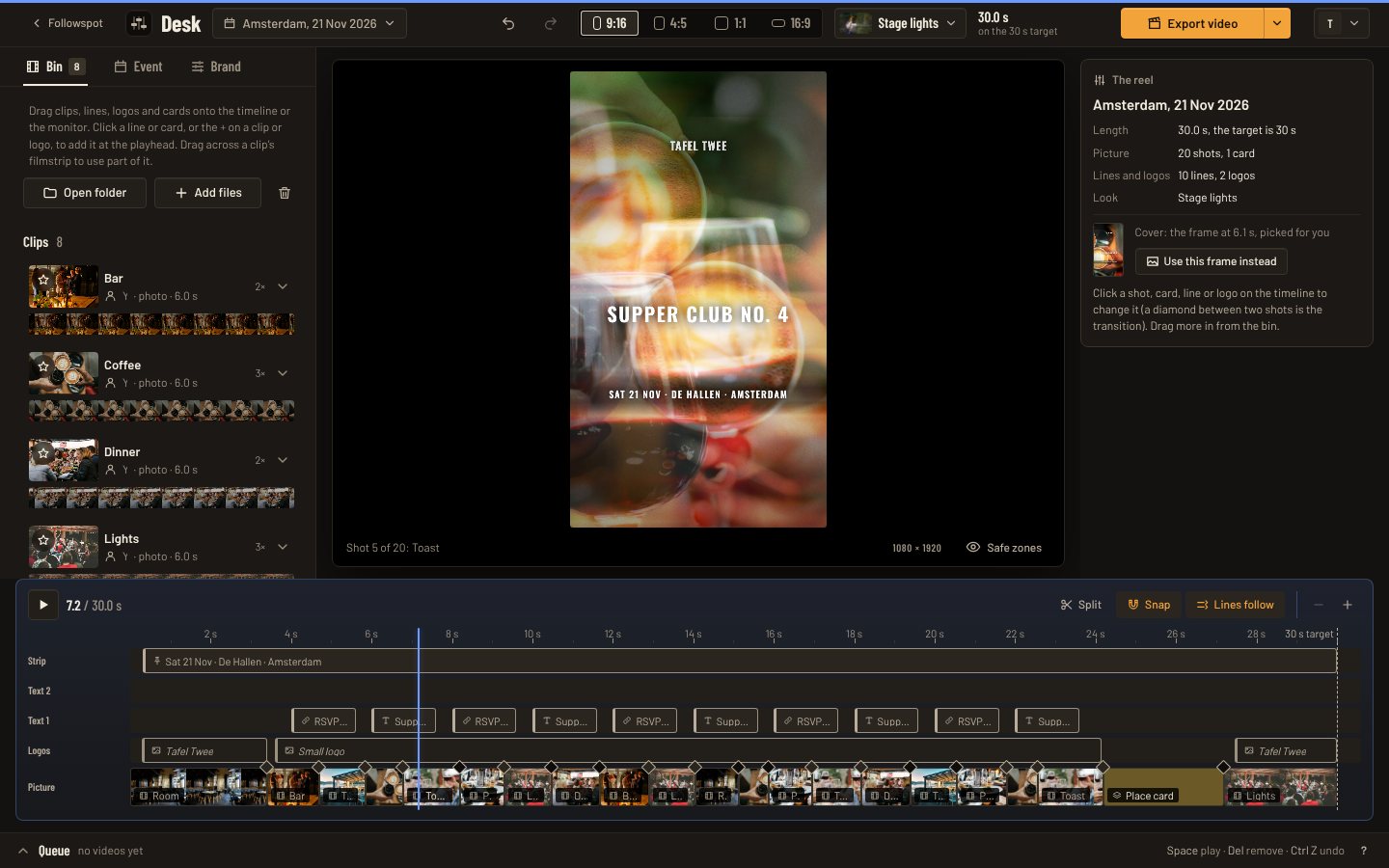The height and width of the screenshot is (868, 1389).
Task: Open the Amsterdam, 21 Nov 2026 event dropdown
Action: tap(309, 23)
